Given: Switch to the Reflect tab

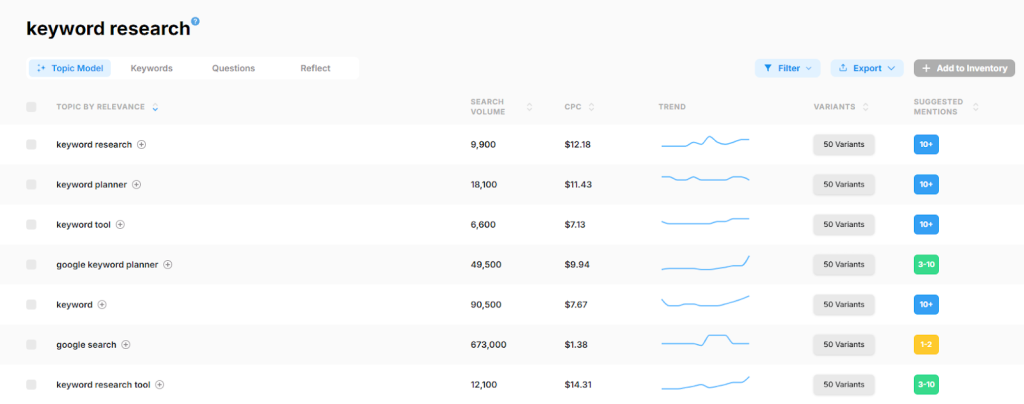Looking at the screenshot, I should pos(315,68).
